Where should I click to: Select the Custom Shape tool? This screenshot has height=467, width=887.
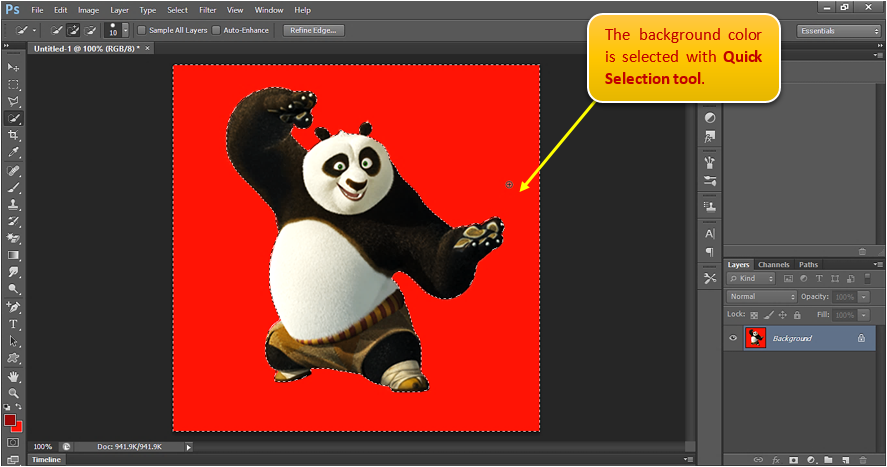click(x=13, y=358)
